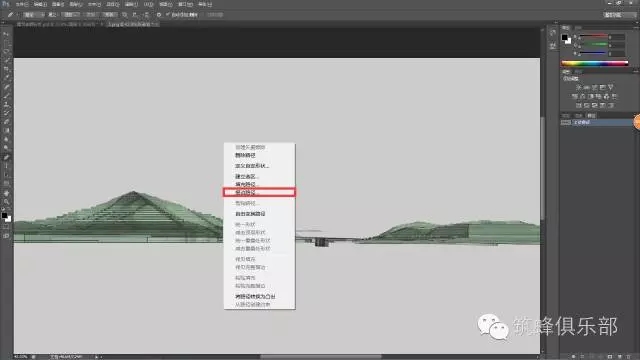Select the Shape tool
This screenshot has height=360, width=640.
tap(6, 184)
